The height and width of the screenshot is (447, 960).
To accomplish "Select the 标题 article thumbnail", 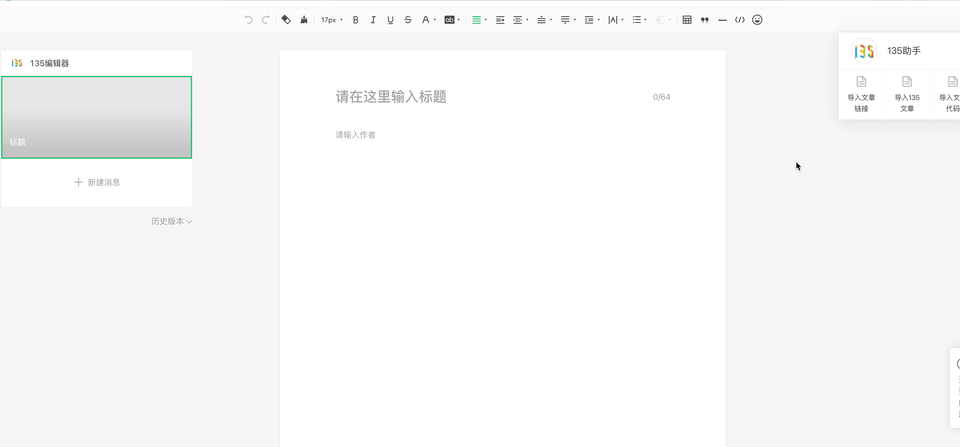I will coord(97,117).
